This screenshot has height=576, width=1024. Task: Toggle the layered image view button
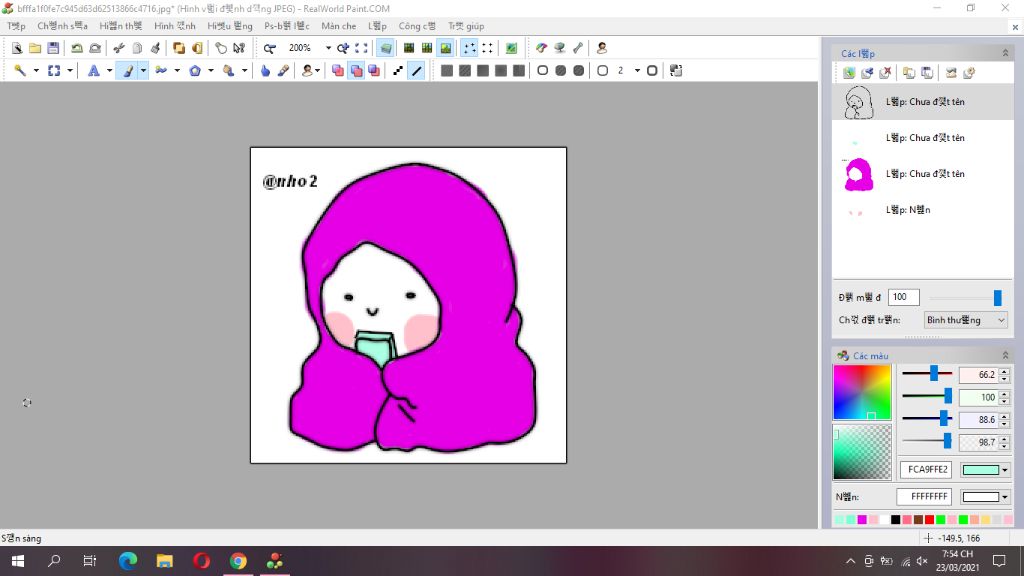coord(386,48)
